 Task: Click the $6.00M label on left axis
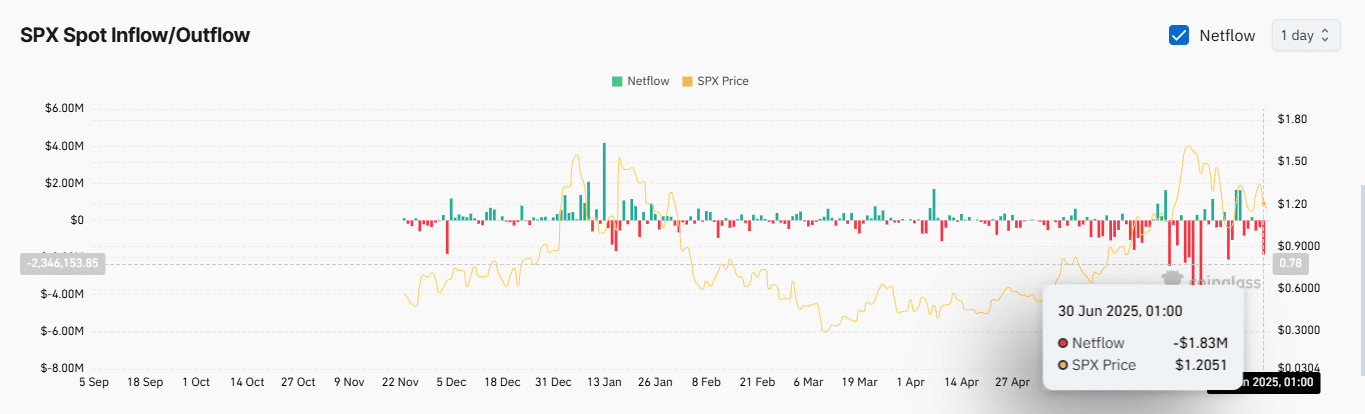click(61, 108)
